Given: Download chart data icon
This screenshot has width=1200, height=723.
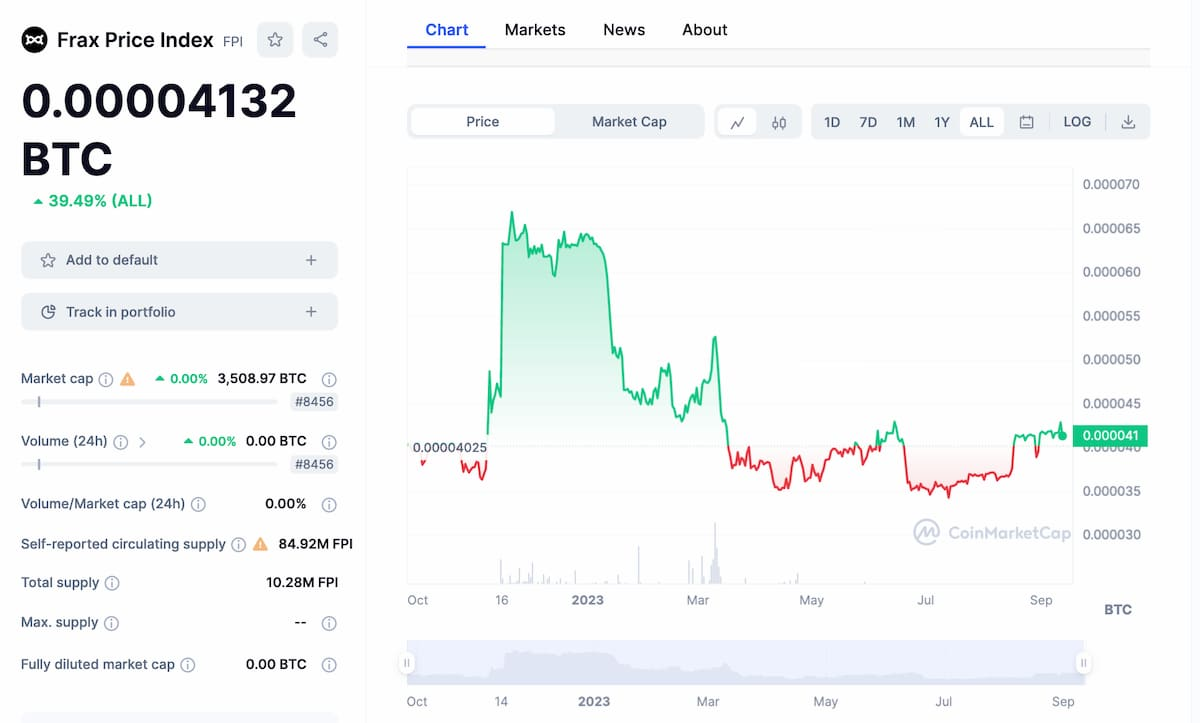Looking at the screenshot, I should click(x=1128, y=122).
